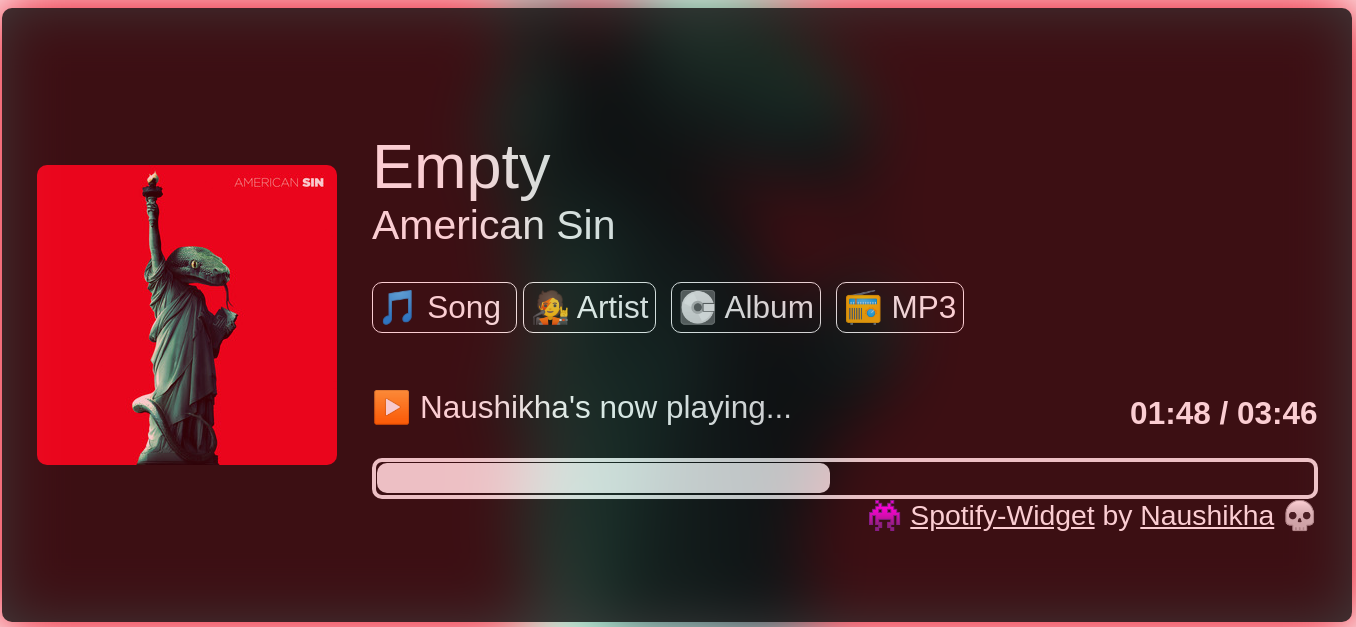Click the unfilled part of progress bar
The image size is (1356, 627).
[x=1071, y=478]
